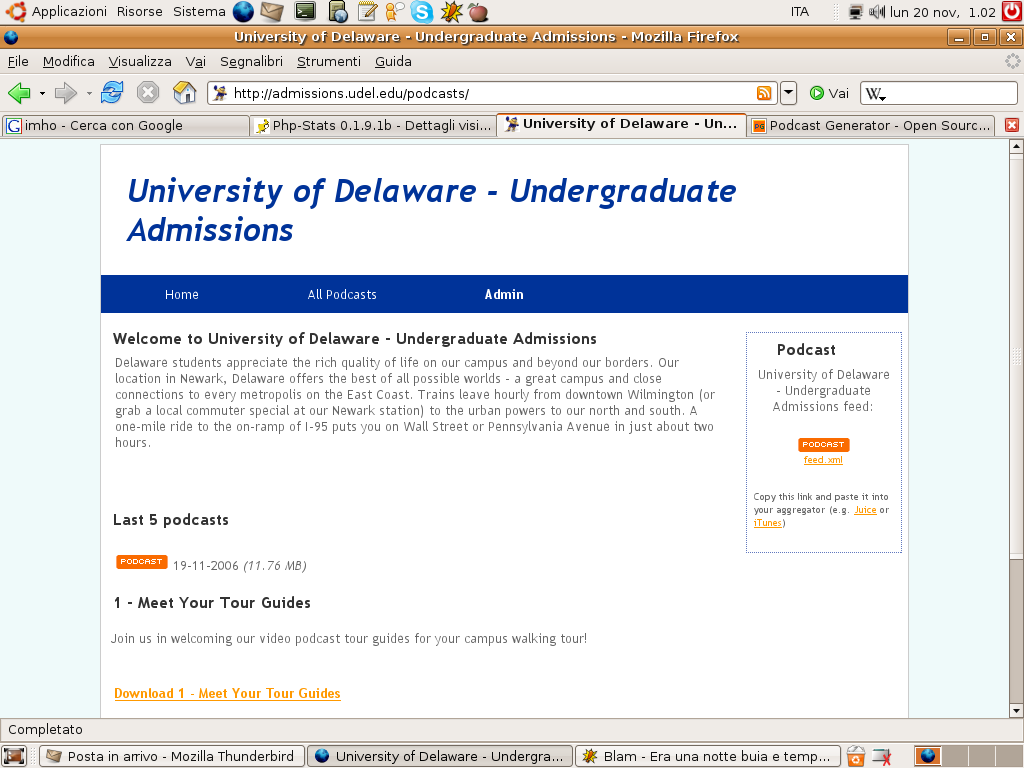Follow the Download 1 - Meet Your Tour Guides link
Screen dimensions: 1024x768
click(227, 693)
